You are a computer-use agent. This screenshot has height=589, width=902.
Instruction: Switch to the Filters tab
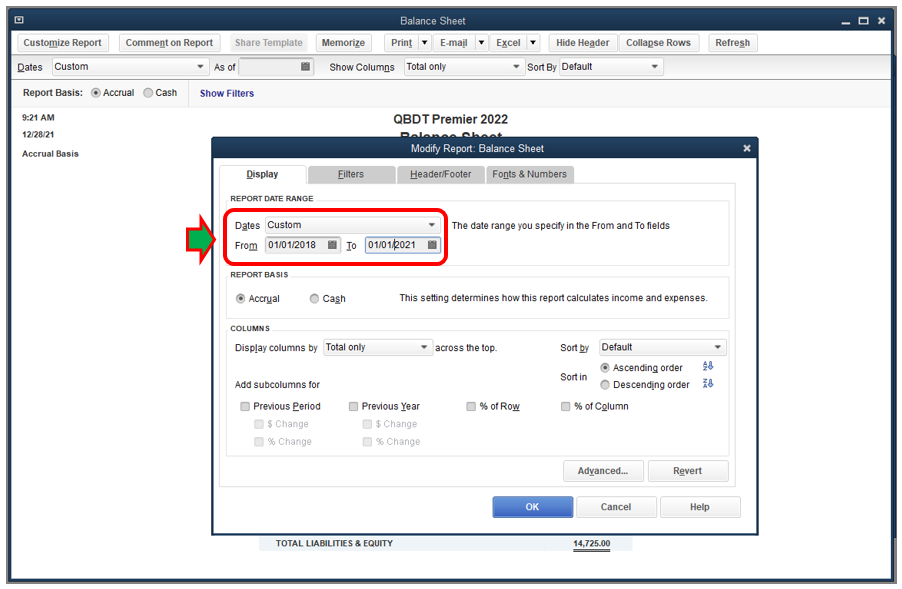click(351, 174)
